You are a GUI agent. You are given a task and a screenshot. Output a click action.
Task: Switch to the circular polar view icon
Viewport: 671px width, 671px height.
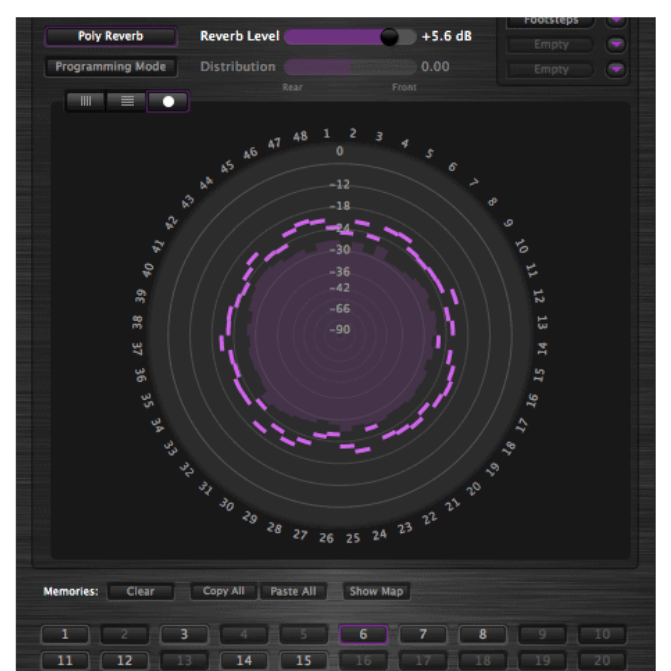point(168,101)
